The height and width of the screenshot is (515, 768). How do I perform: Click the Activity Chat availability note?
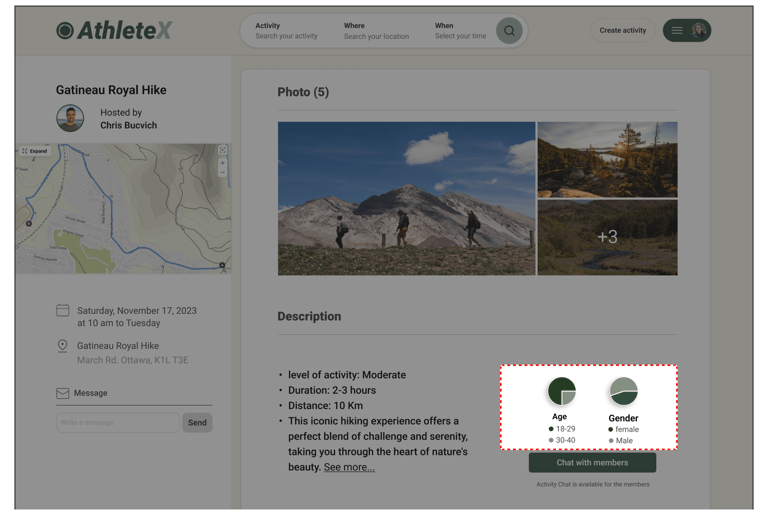(593, 484)
